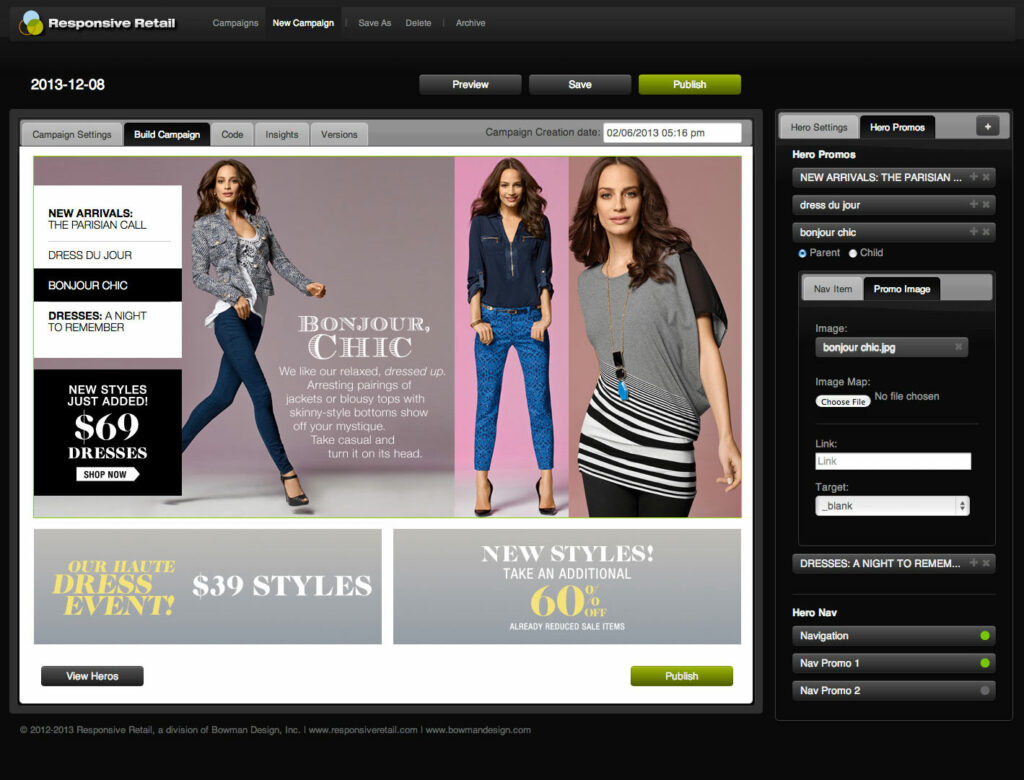The image size is (1024, 780).
Task: Click the plus icon on DRESSES: A NIGHT row
Action: [x=973, y=562]
